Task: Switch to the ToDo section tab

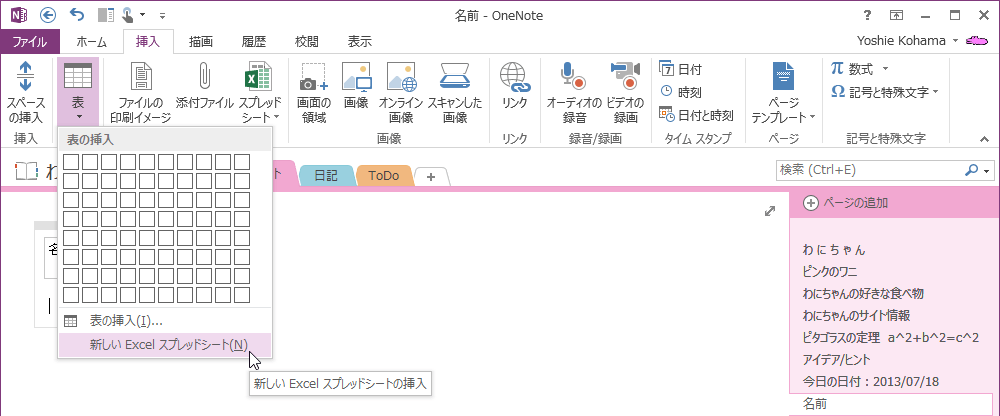Action: point(384,175)
